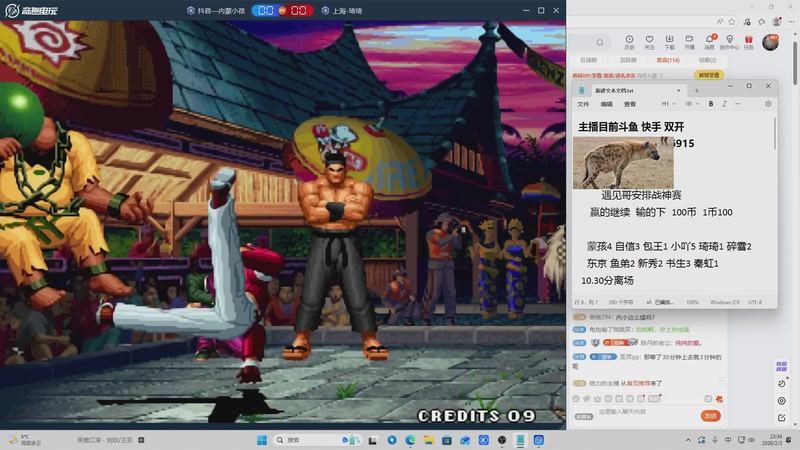Switch to the 活跃榜 tab

[x=628, y=60]
